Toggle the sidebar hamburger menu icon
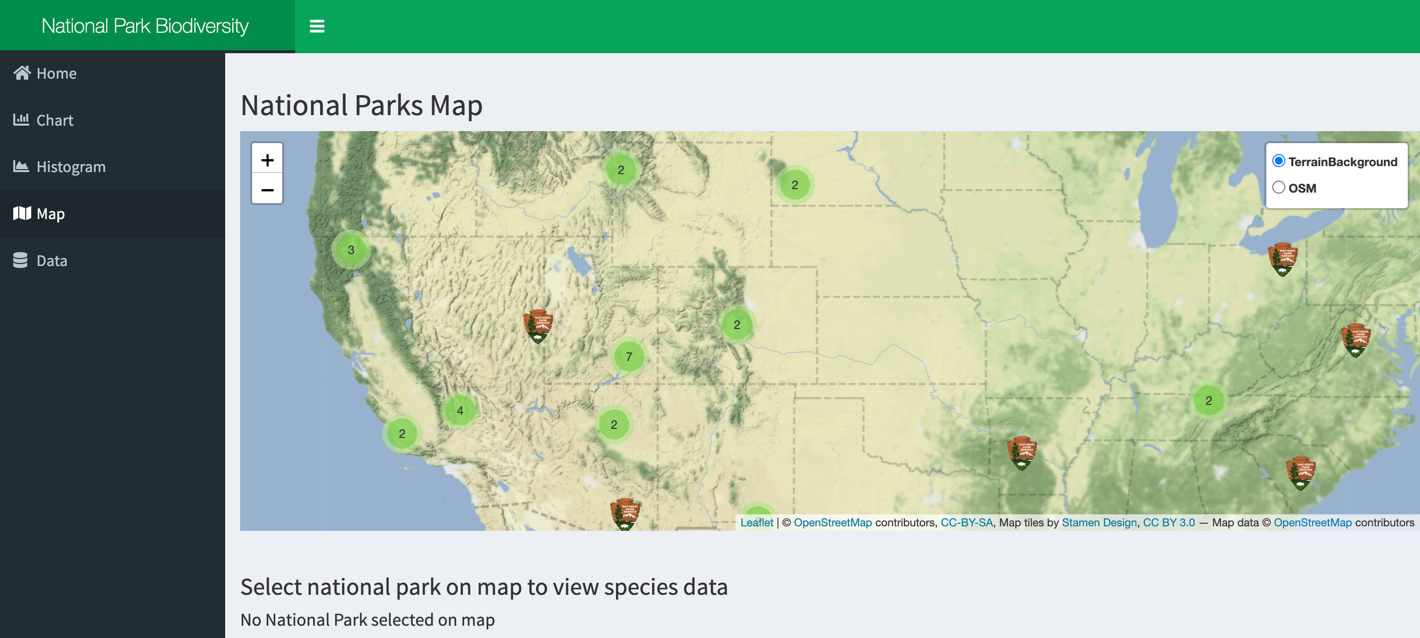The width and height of the screenshot is (1420, 638). click(x=317, y=27)
